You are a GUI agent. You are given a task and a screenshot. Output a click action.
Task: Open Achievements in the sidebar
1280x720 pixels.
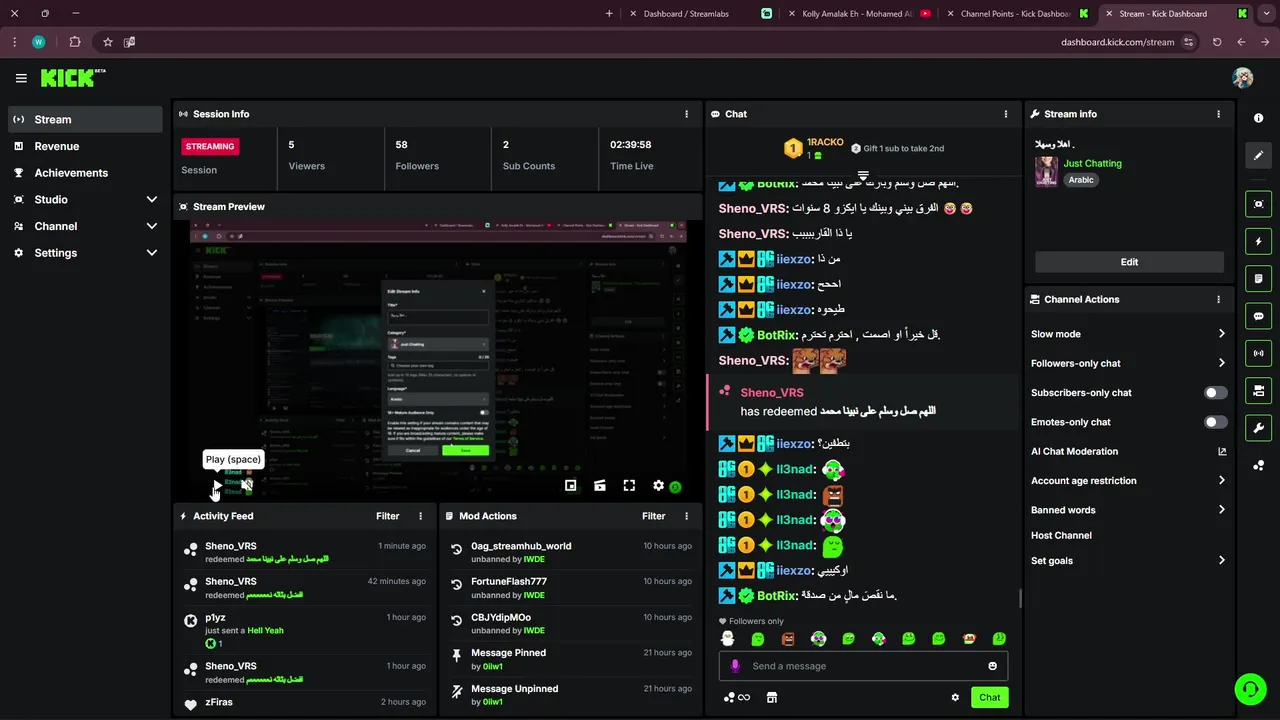tap(86, 173)
